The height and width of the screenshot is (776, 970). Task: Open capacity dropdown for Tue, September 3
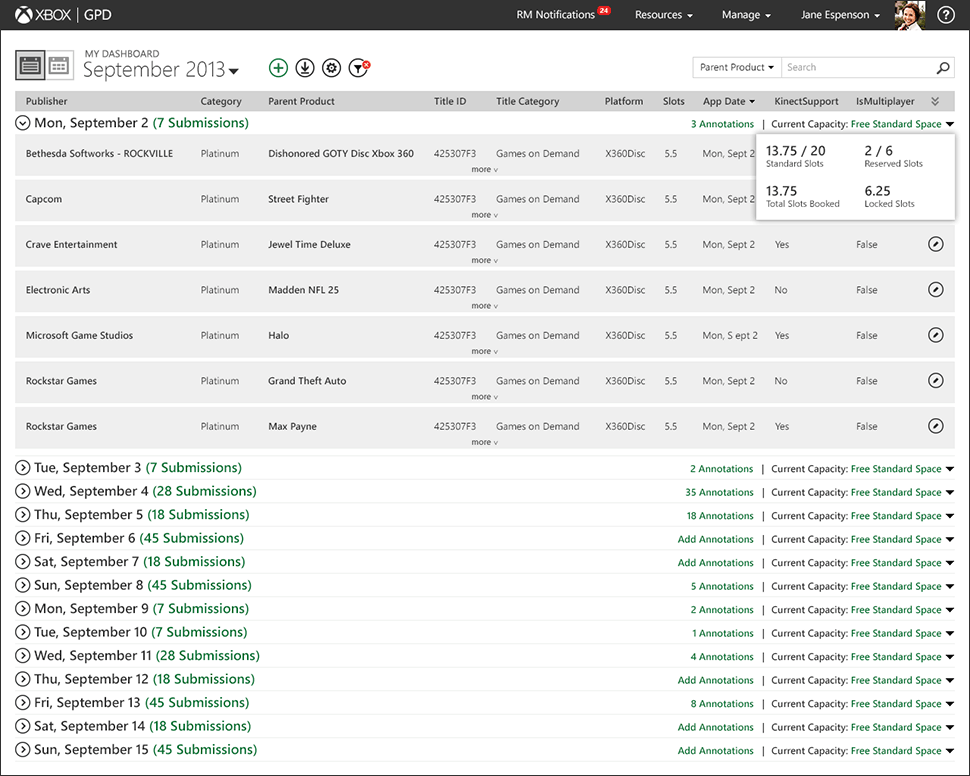point(950,469)
